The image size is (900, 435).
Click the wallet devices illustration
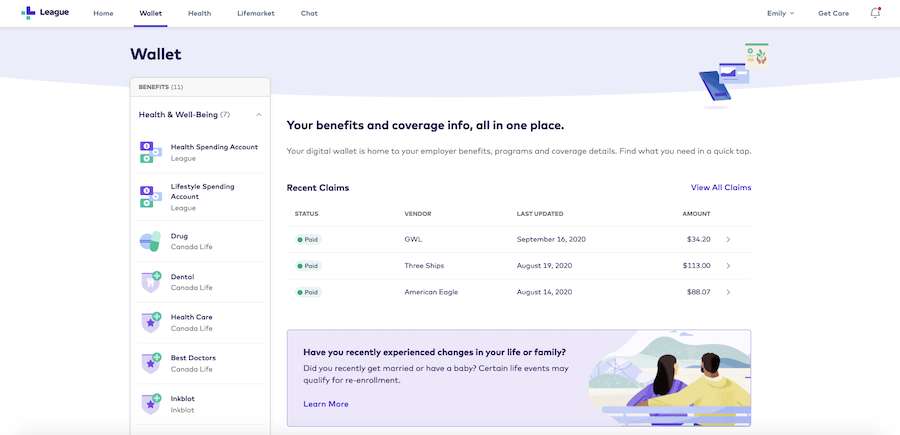pos(734,75)
